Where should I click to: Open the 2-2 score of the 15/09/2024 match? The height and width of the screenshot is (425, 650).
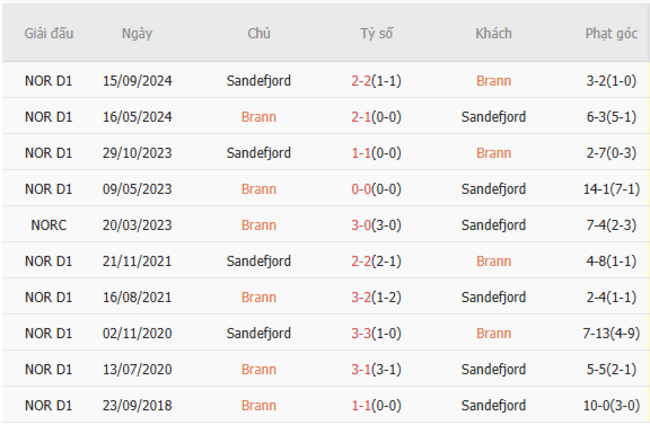[x=361, y=81]
